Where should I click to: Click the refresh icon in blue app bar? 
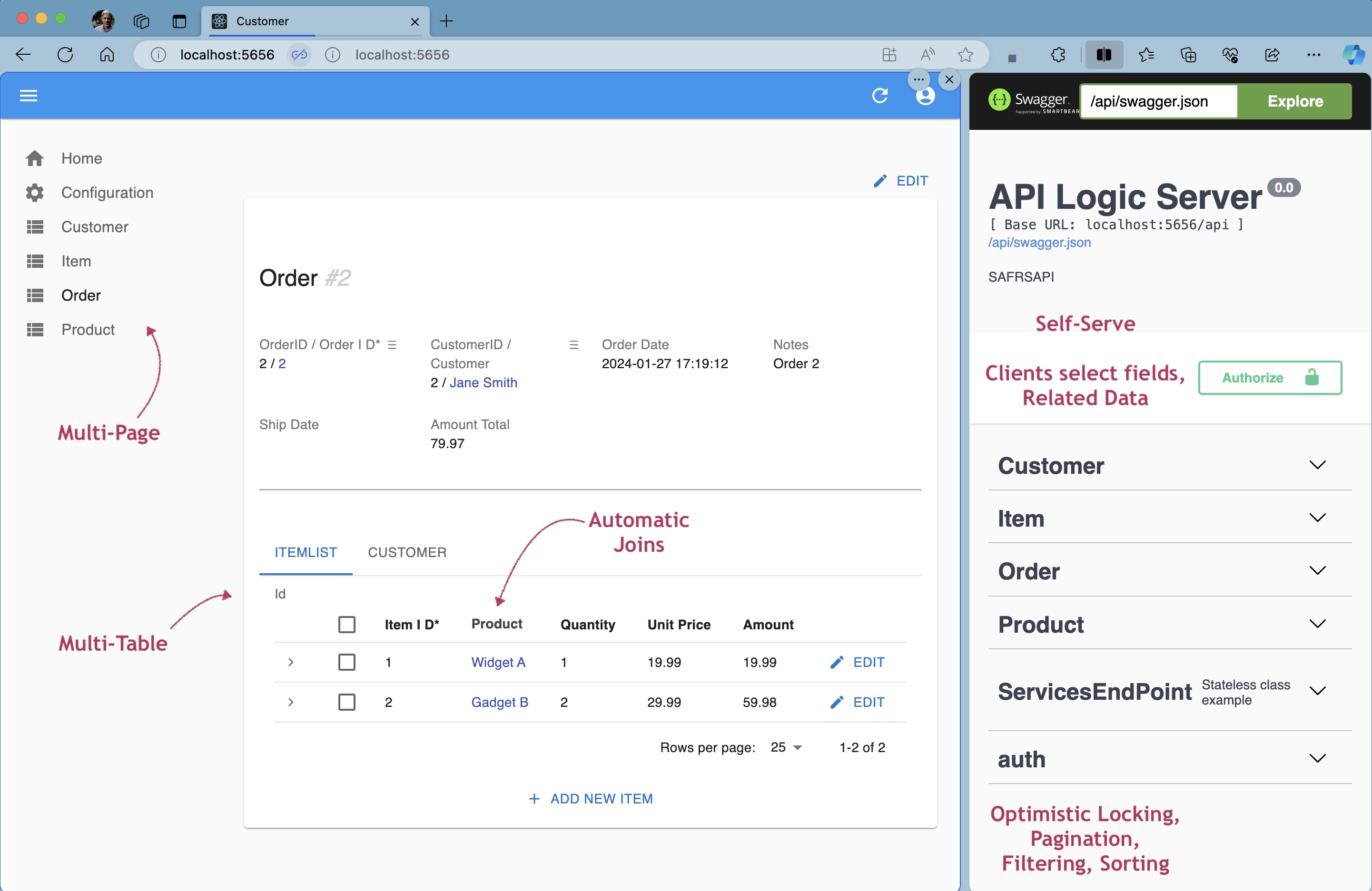pos(880,96)
